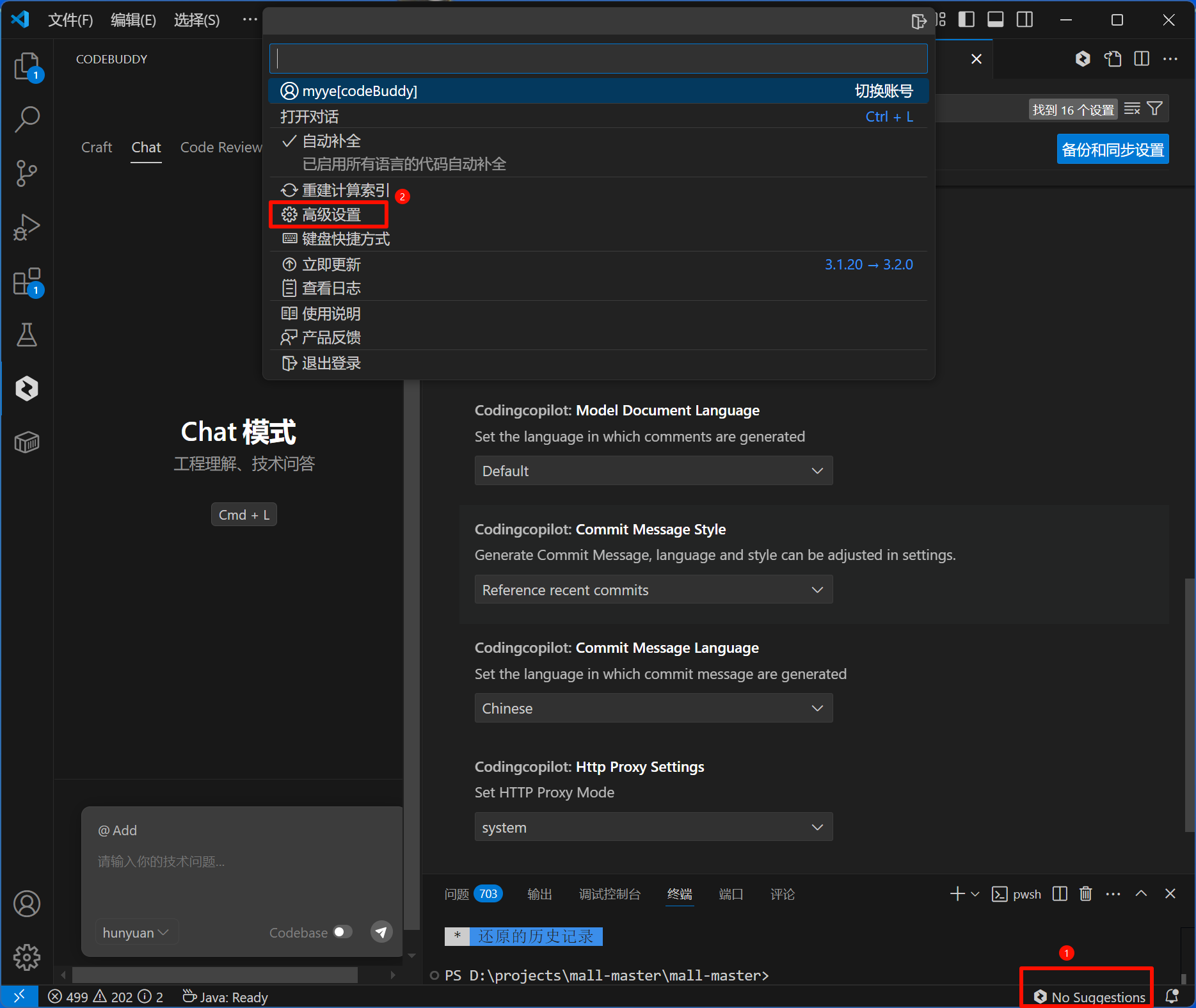
Task: Choose 立即更新 update now entry
Action: (x=598, y=264)
